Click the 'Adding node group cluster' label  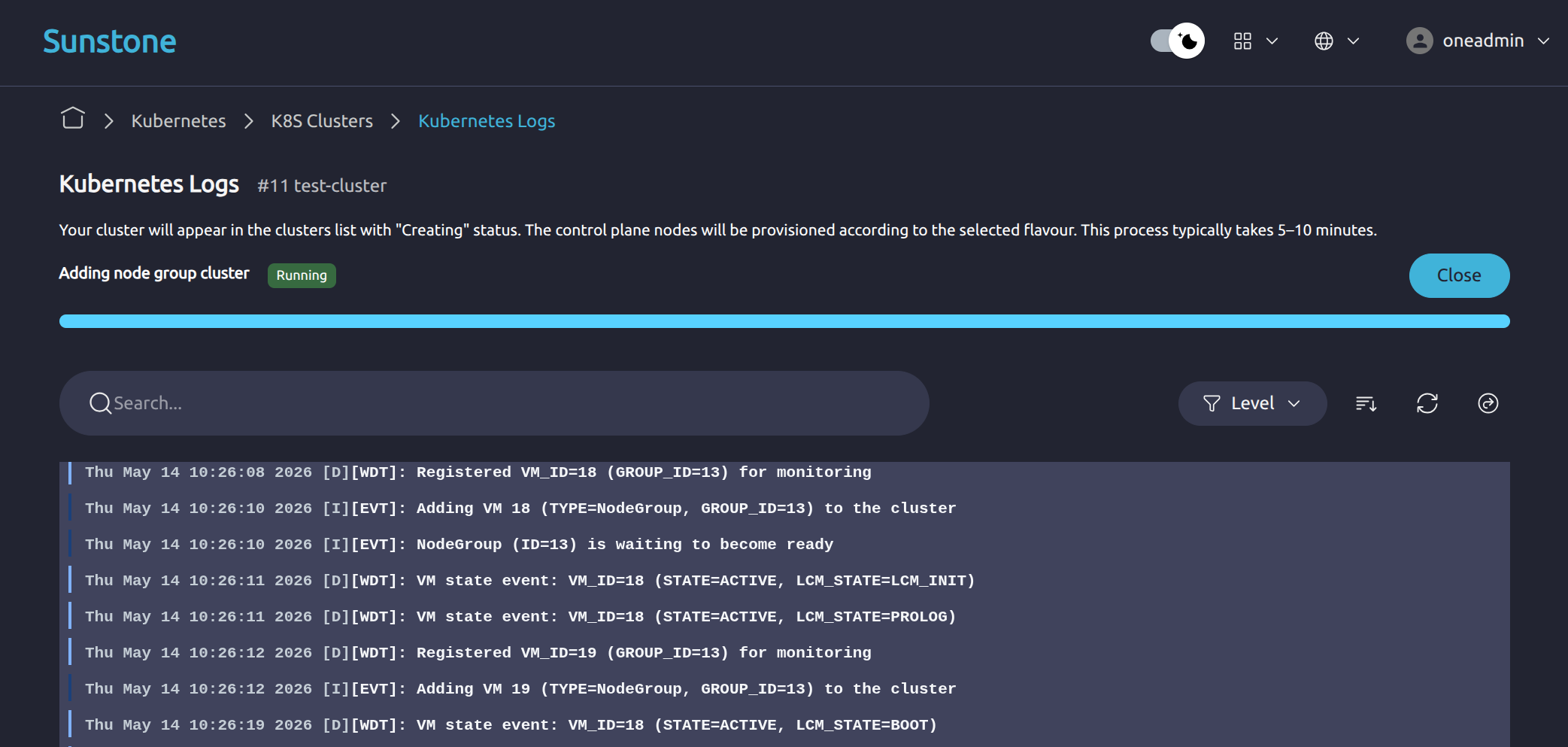154,274
